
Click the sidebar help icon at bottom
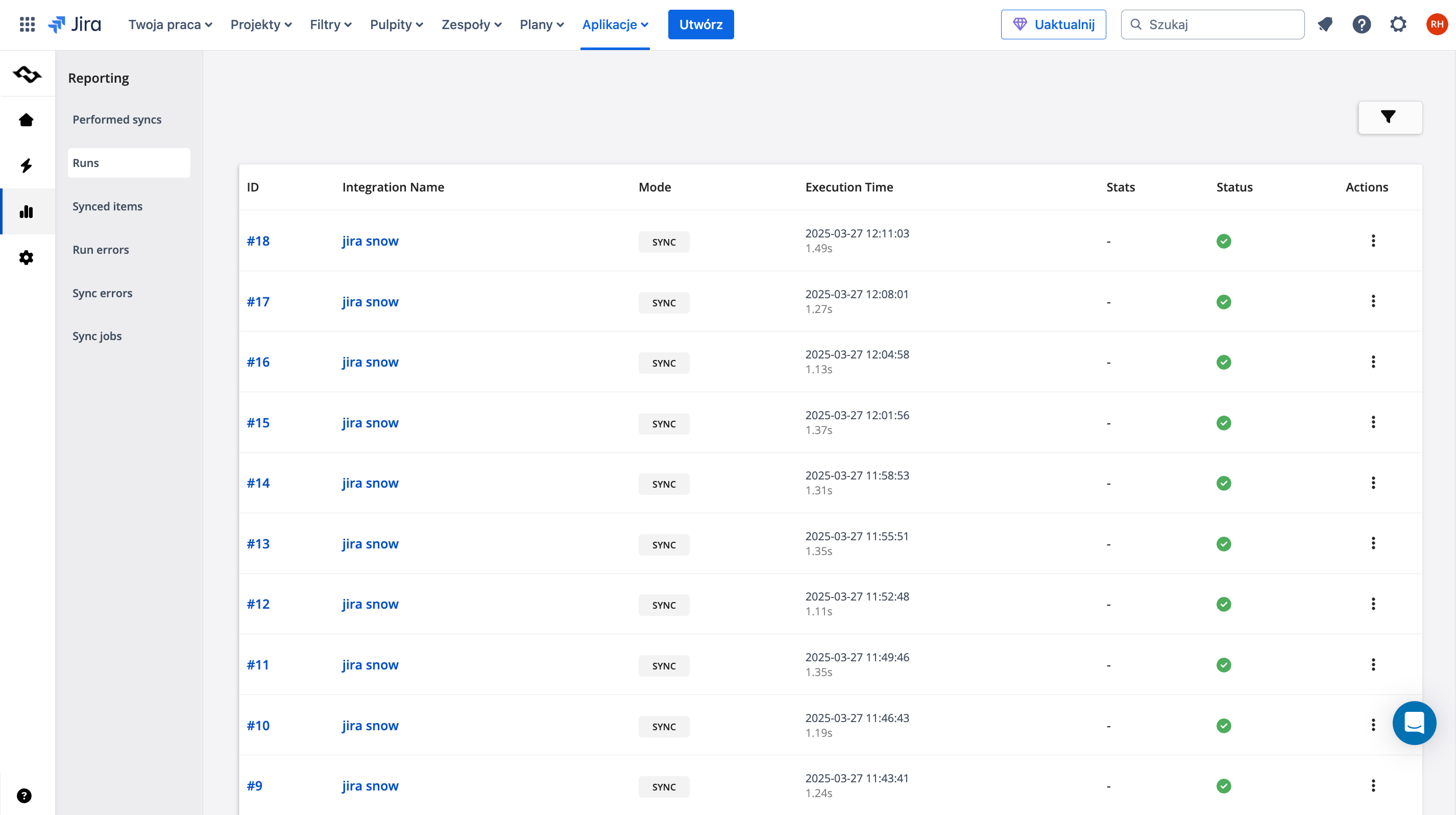[23, 796]
